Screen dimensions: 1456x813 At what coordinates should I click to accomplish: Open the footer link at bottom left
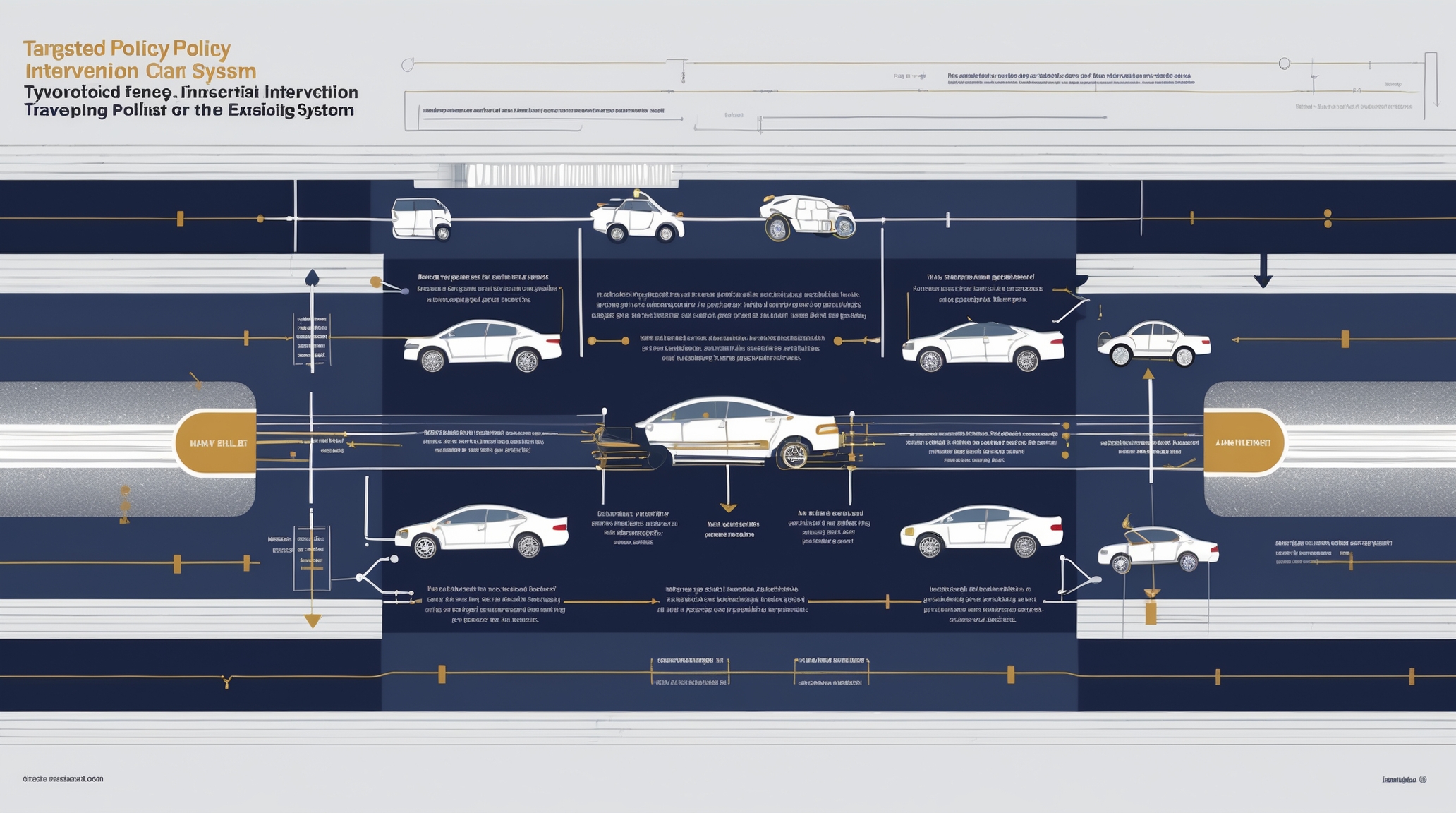click(63, 779)
